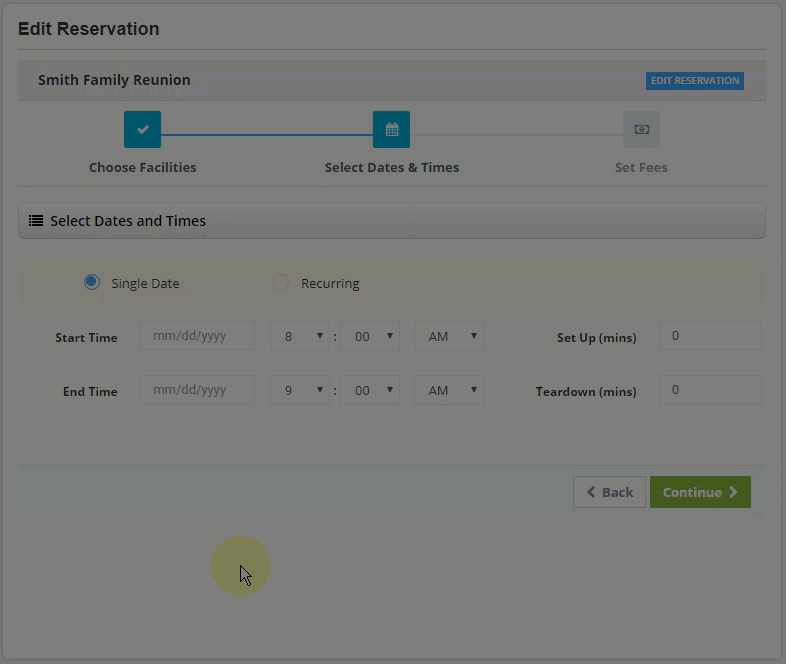Open the End Time minutes dropdown
786x664 pixels.
coord(370,390)
